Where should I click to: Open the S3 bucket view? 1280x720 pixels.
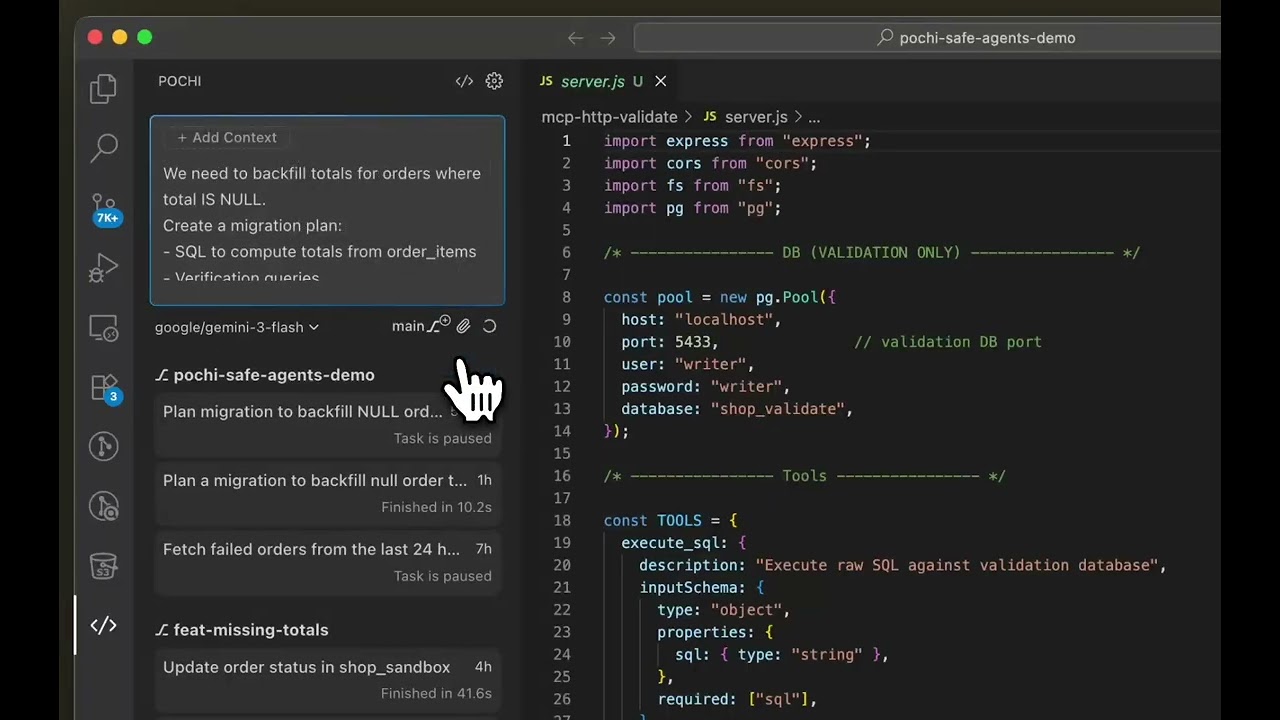tap(104, 566)
